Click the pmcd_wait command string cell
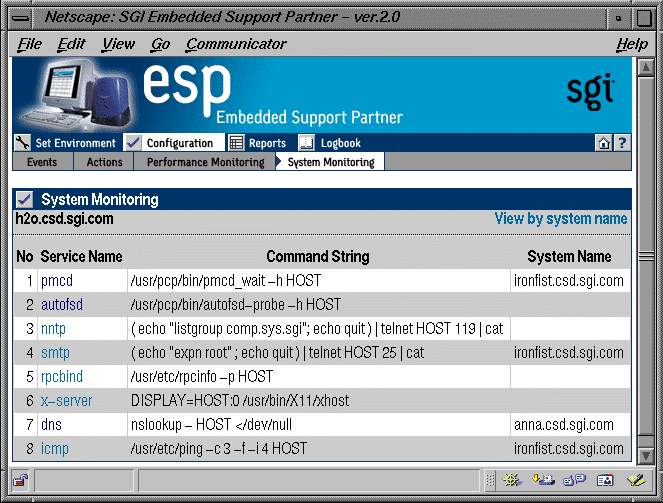Image resolution: width=663 pixels, height=503 pixels. click(319, 281)
